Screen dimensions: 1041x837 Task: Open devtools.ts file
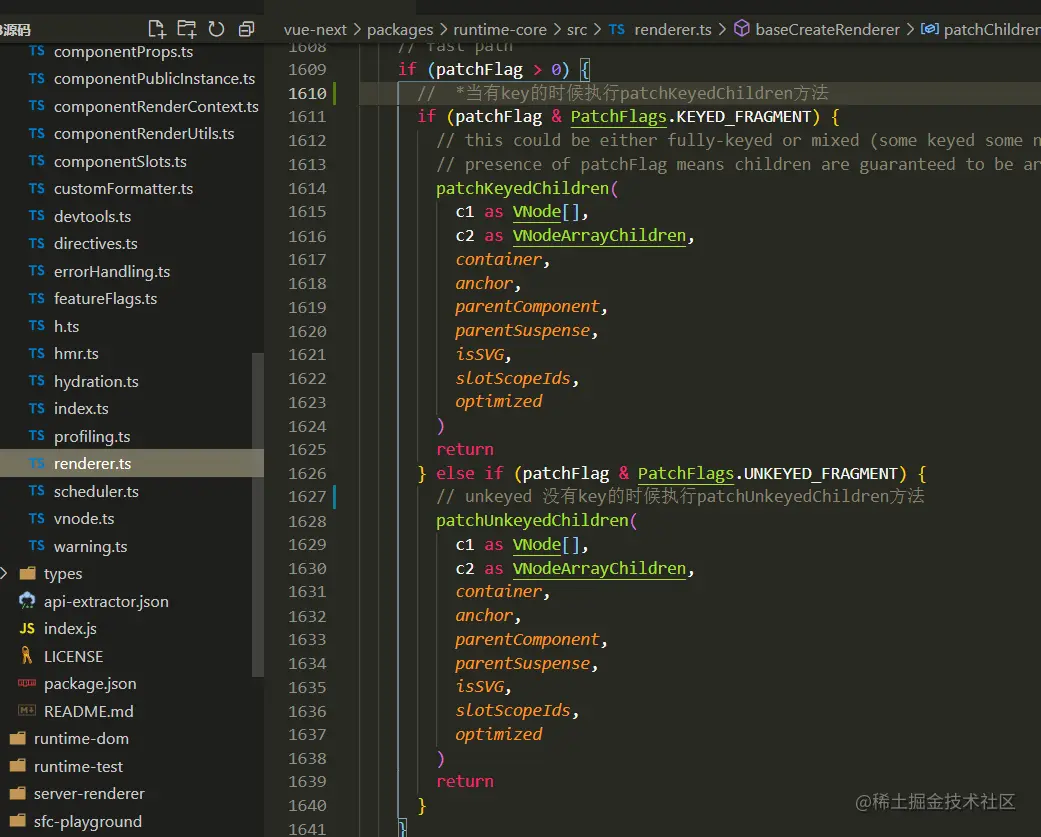click(x=92, y=216)
